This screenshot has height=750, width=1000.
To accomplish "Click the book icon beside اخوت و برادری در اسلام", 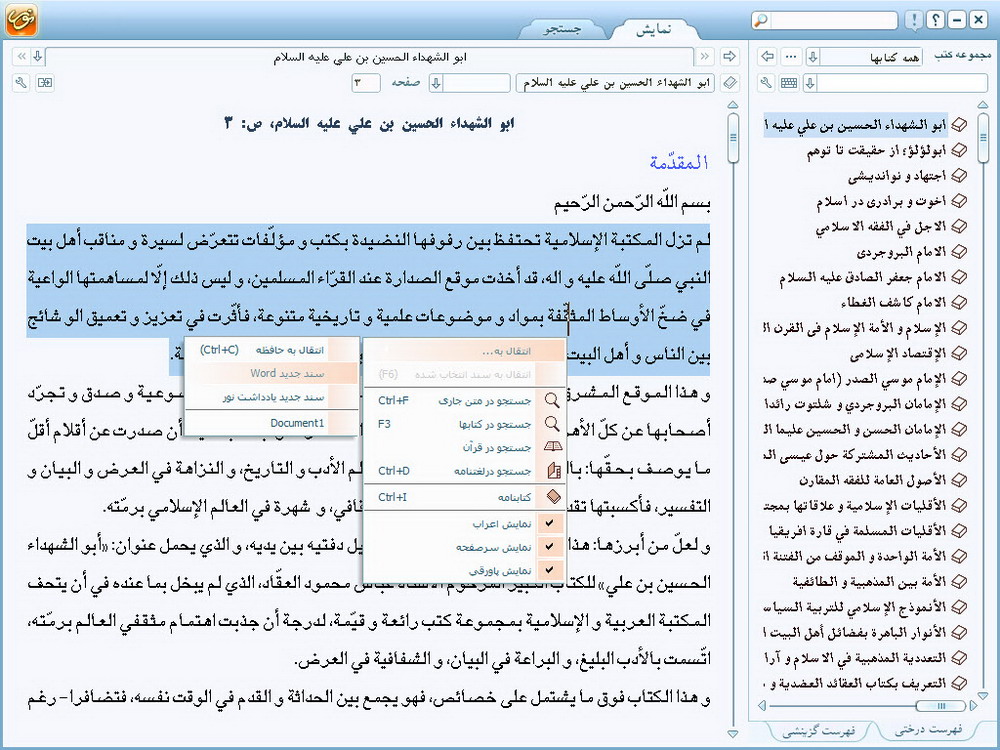I will point(958,201).
